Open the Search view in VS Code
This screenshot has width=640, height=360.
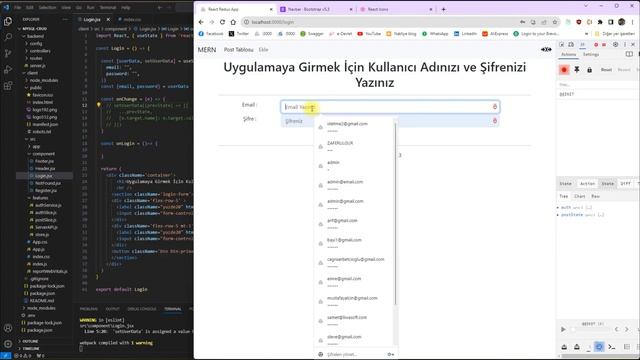point(8,37)
